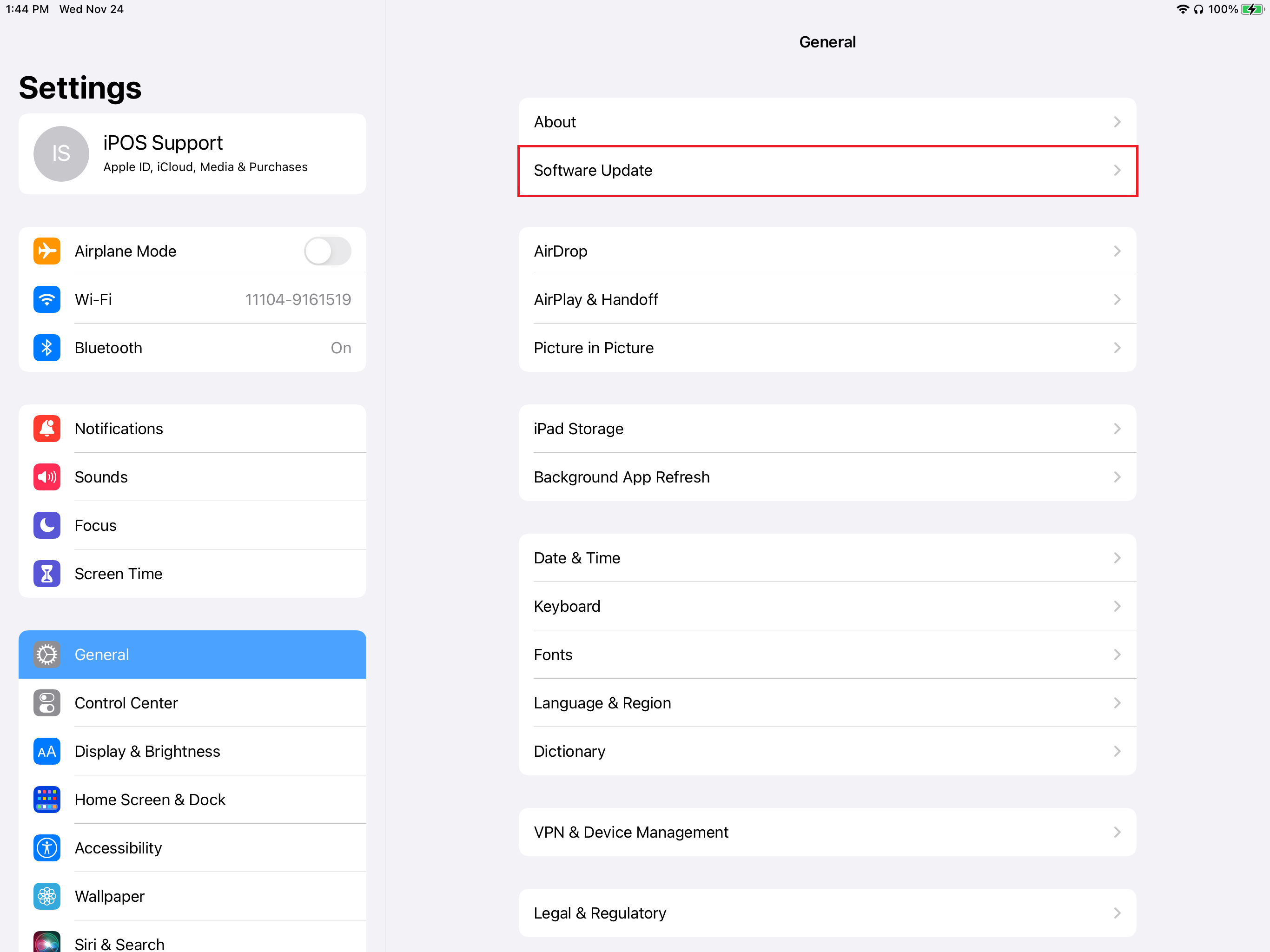The height and width of the screenshot is (952, 1270).
Task: Open Fonts settings
Action: pyautogui.click(x=827, y=654)
